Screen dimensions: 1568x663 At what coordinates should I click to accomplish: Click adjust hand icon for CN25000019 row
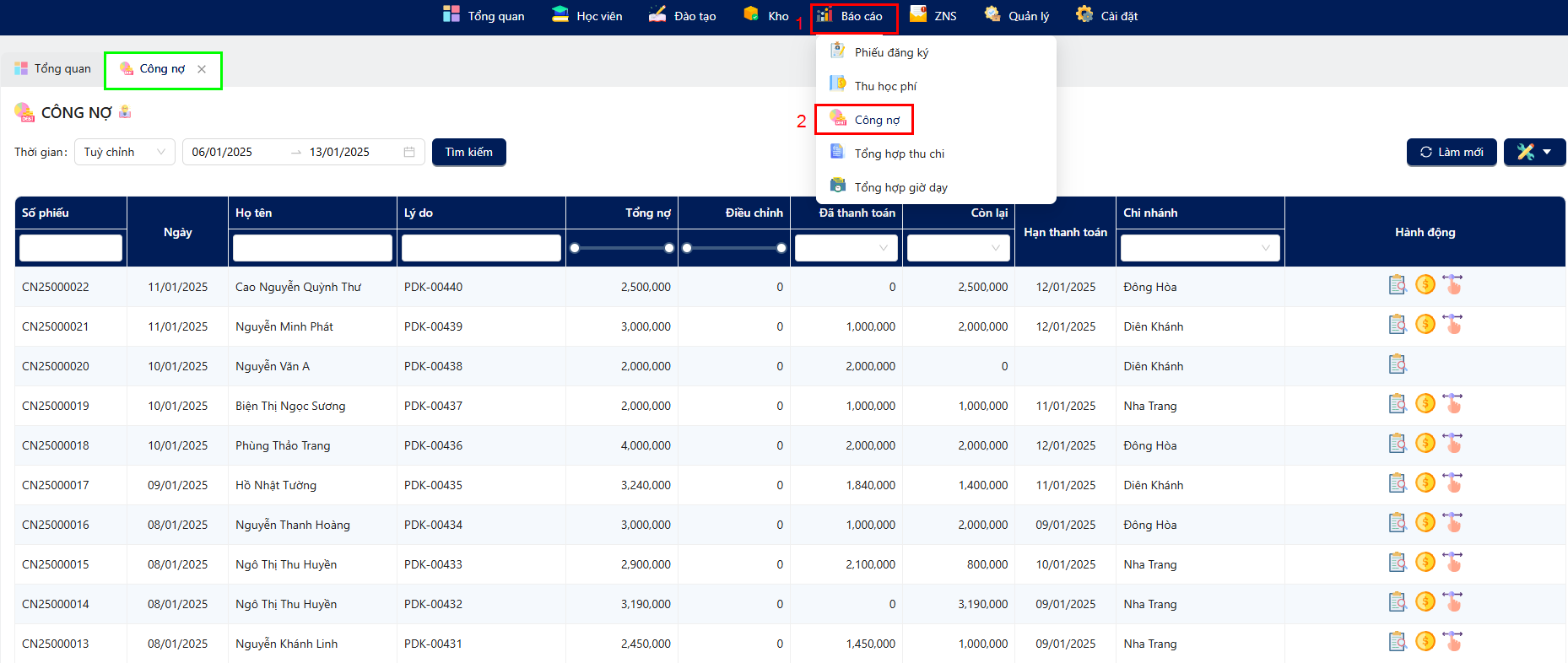[1452, 404]
